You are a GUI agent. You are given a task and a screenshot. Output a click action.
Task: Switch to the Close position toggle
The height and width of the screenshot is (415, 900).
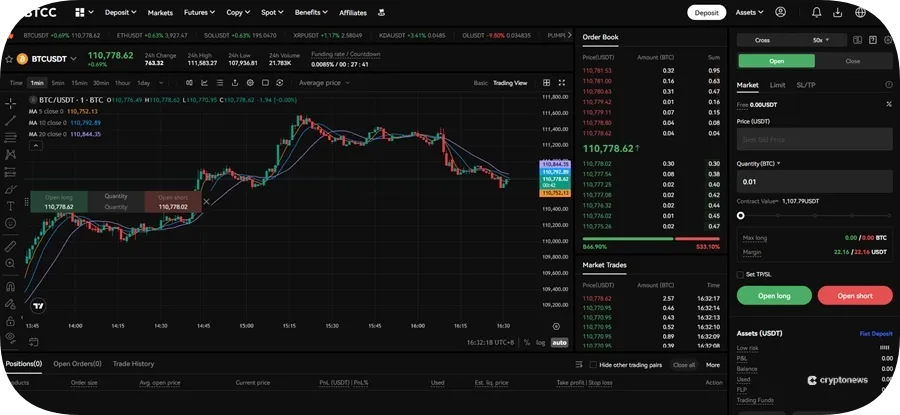853,61
